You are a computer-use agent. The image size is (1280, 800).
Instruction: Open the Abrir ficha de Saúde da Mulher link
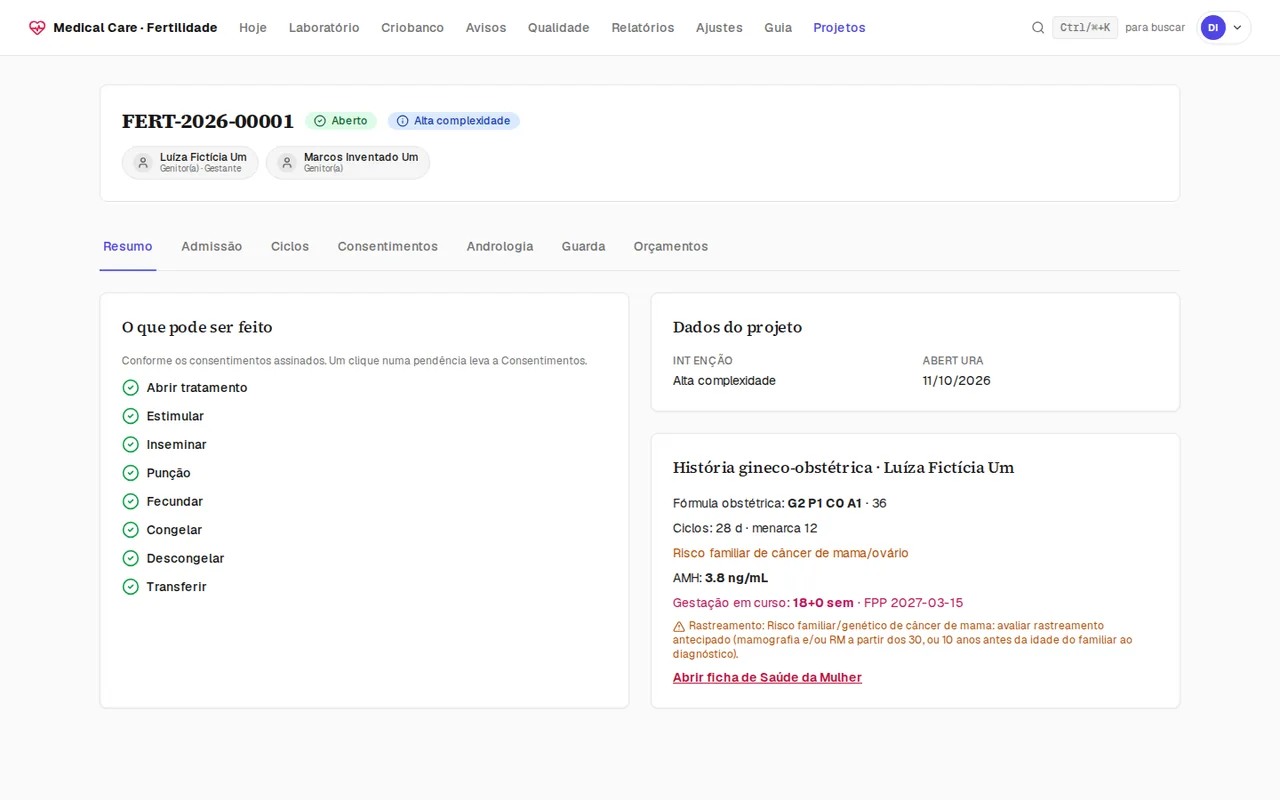[x=767, y=678]
